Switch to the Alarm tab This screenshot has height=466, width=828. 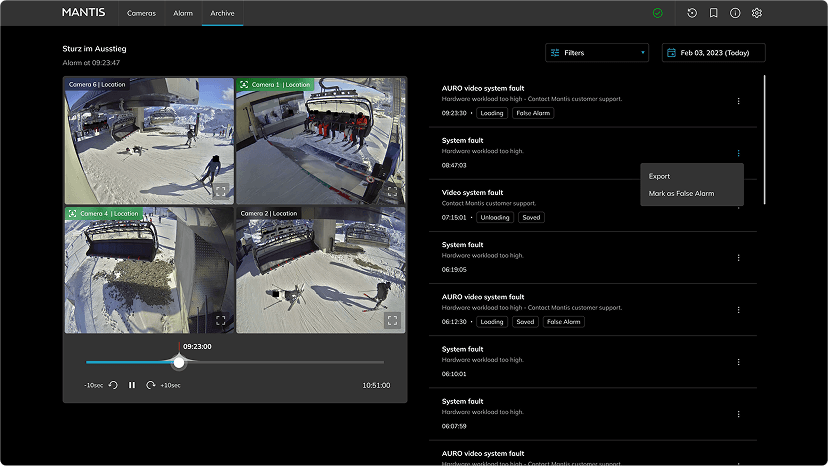coord(183,13)
